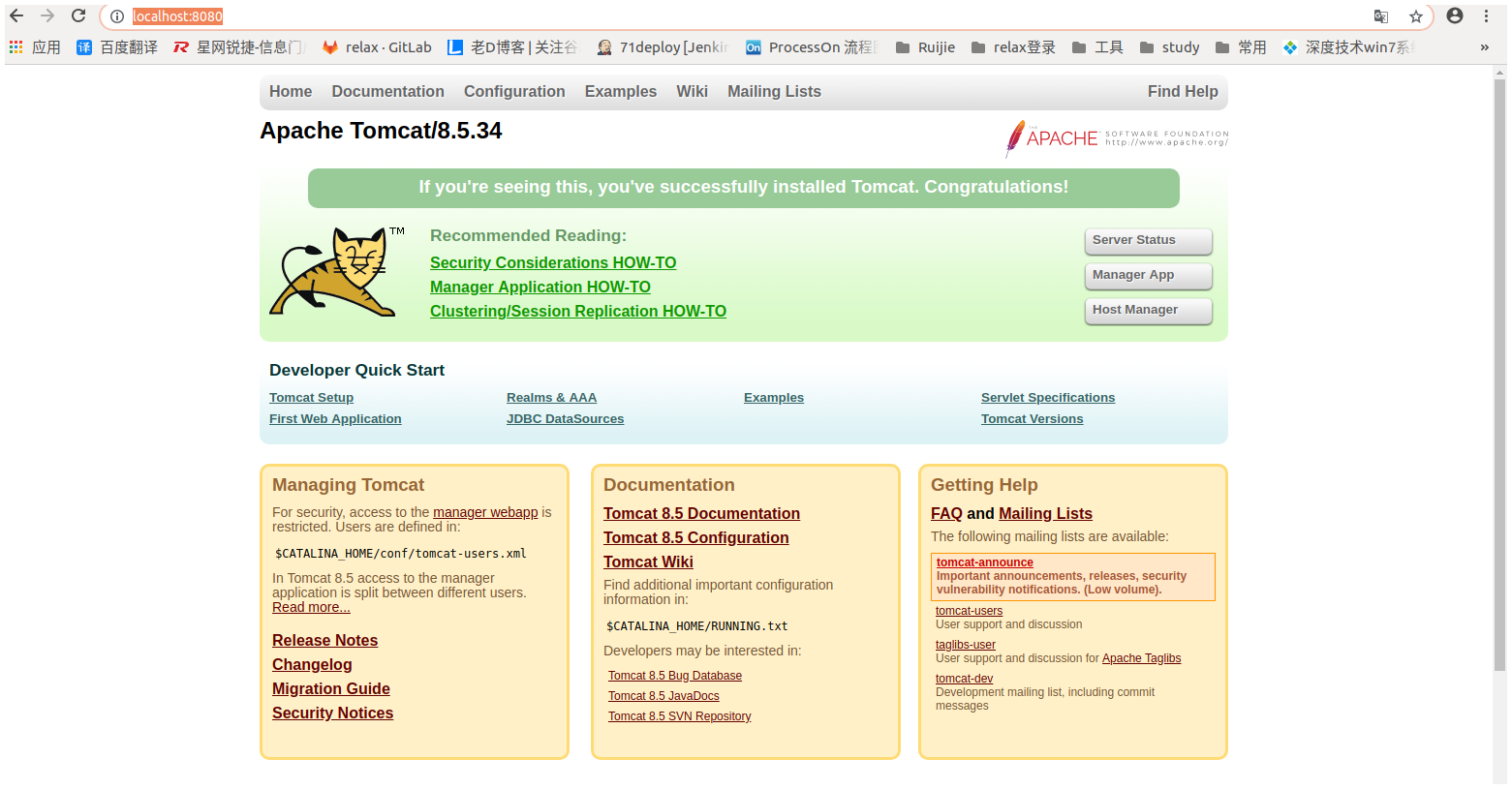Click the browser forward arrow
The image size is (1512, 789).
tap(47, 15)
